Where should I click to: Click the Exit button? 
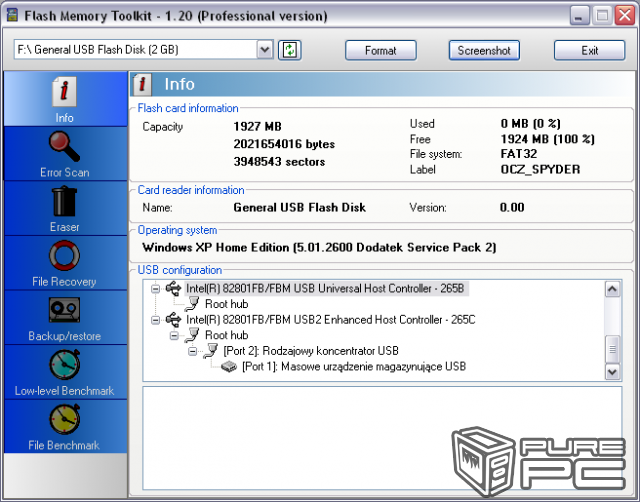[589, 51]
